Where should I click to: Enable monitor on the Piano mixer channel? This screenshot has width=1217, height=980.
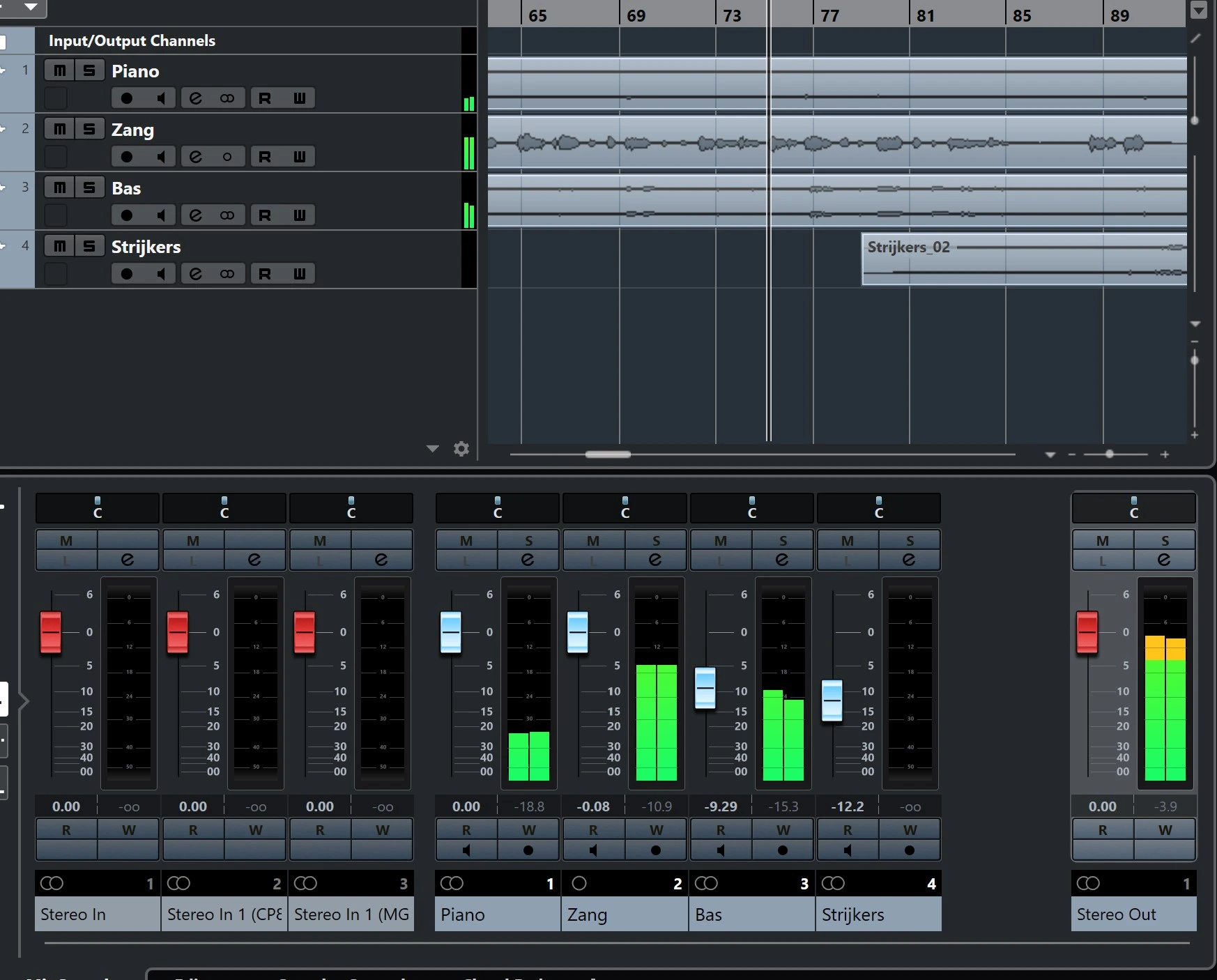pyautogui.click(x=466, y=850)
